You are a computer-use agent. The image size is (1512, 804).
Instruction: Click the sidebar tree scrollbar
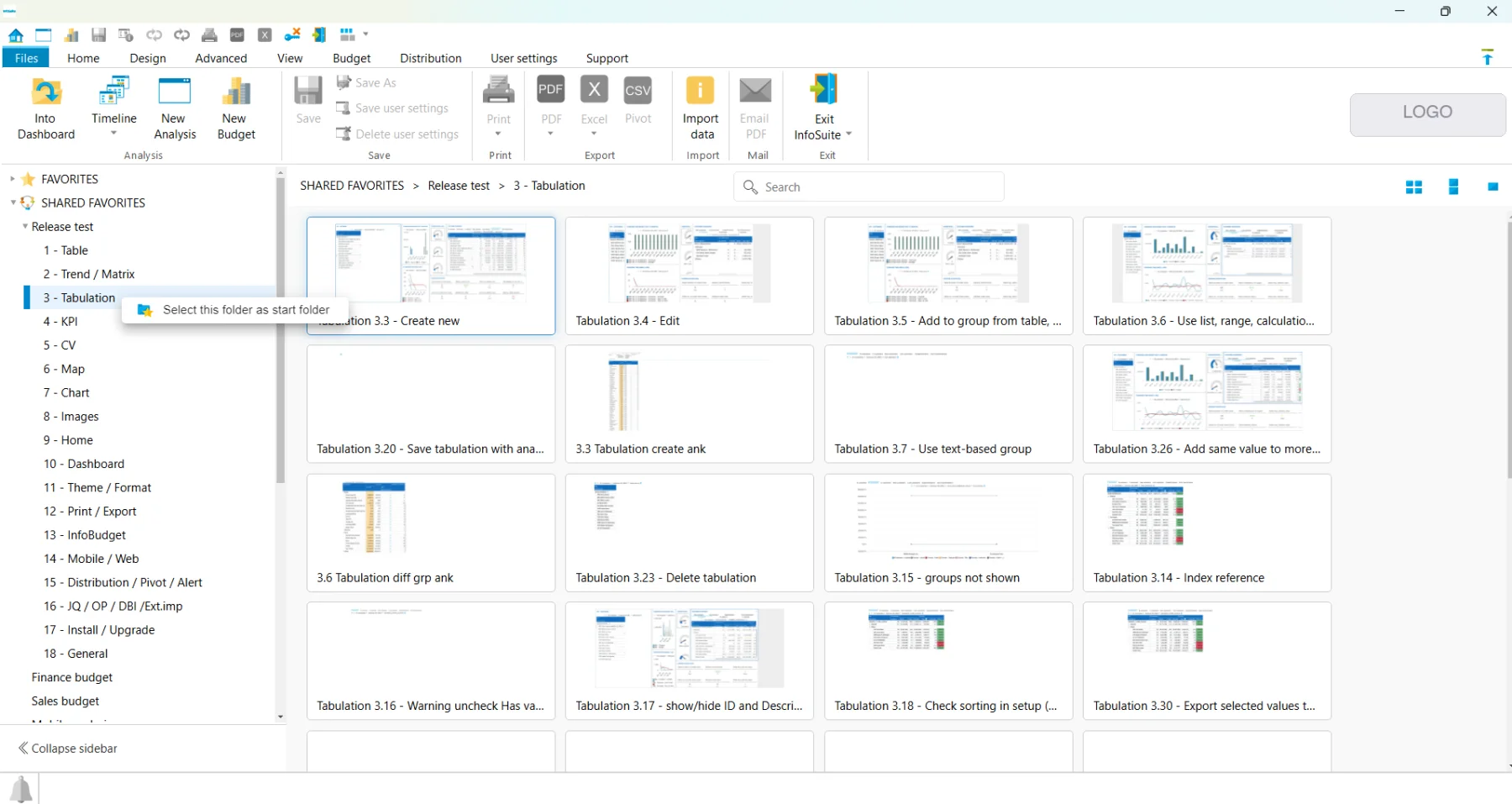(281, 329)
